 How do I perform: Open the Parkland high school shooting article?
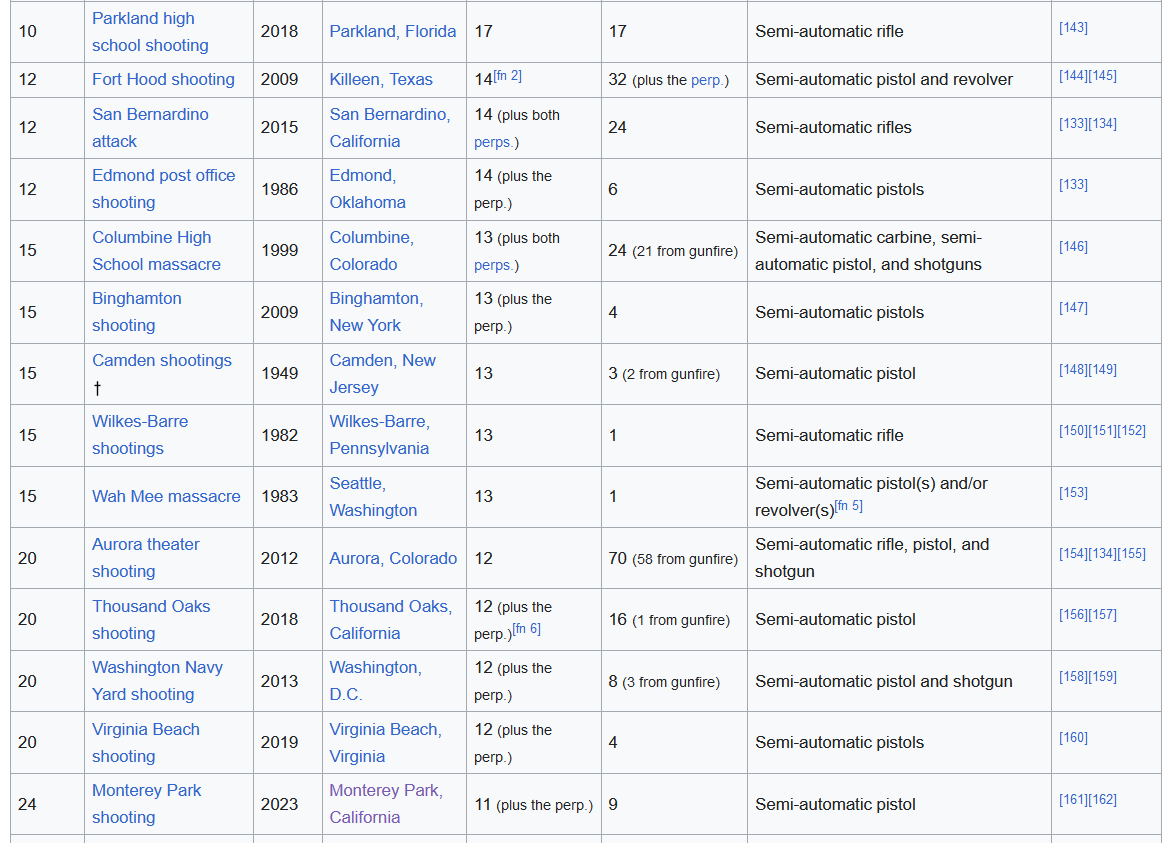point(150,31)
